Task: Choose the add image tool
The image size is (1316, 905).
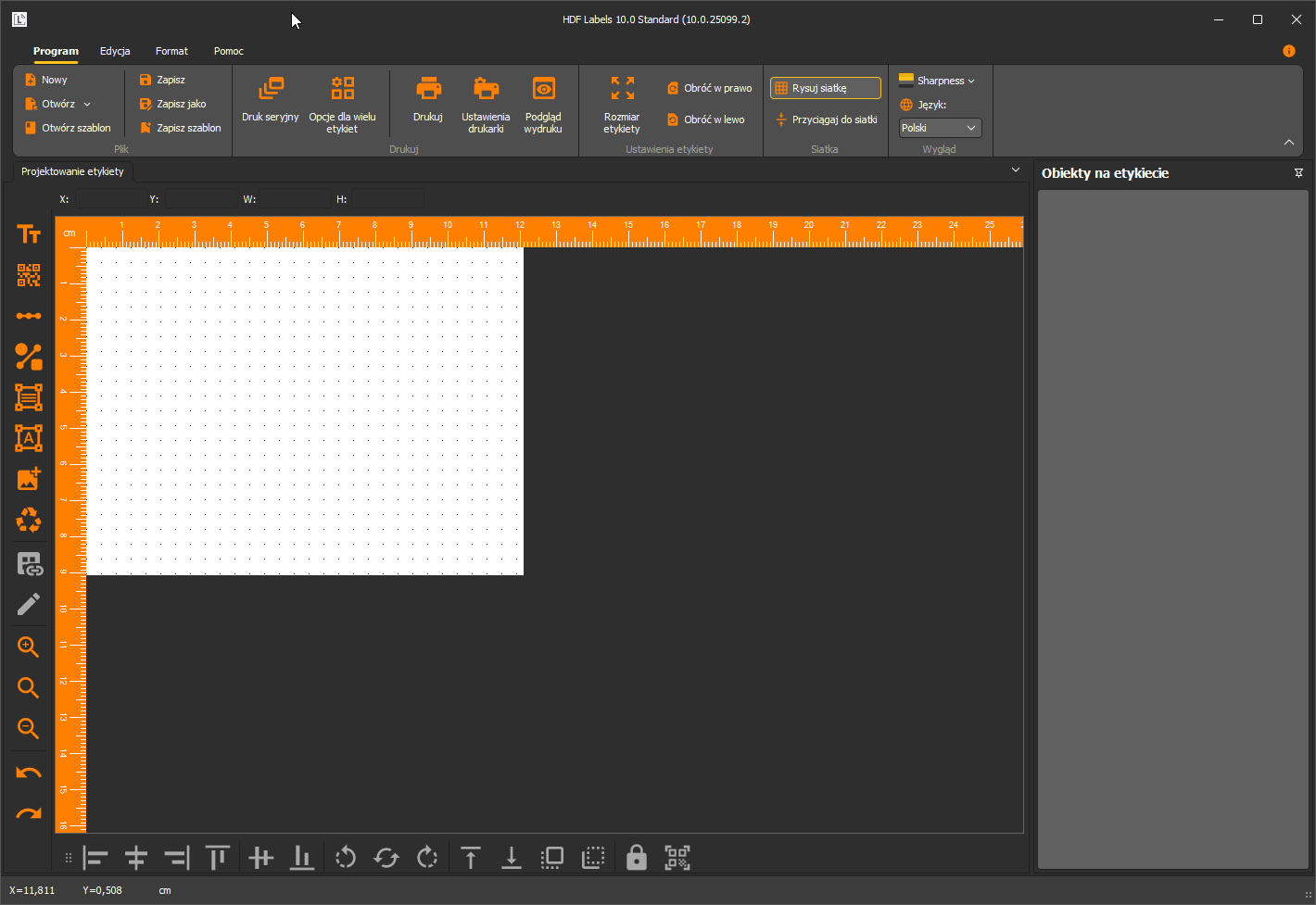Action: tap(29, 479)
